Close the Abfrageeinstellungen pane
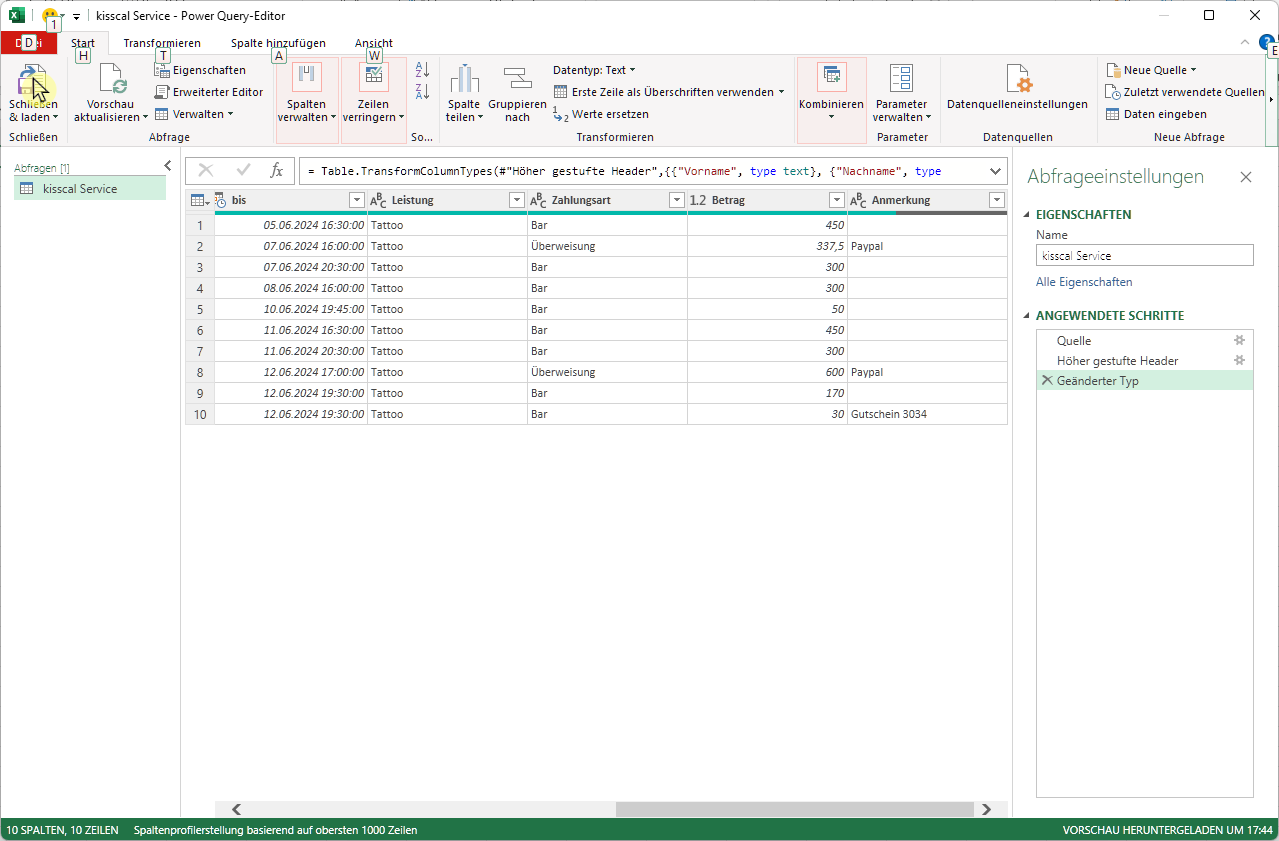The width and height of the screenshot is (1279, 841). coord(1246,177)
